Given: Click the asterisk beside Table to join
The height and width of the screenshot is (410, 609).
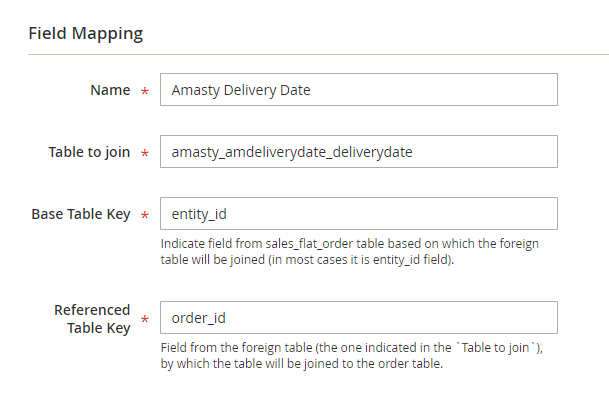Looking at the screenshot, I should click(145, 154).
